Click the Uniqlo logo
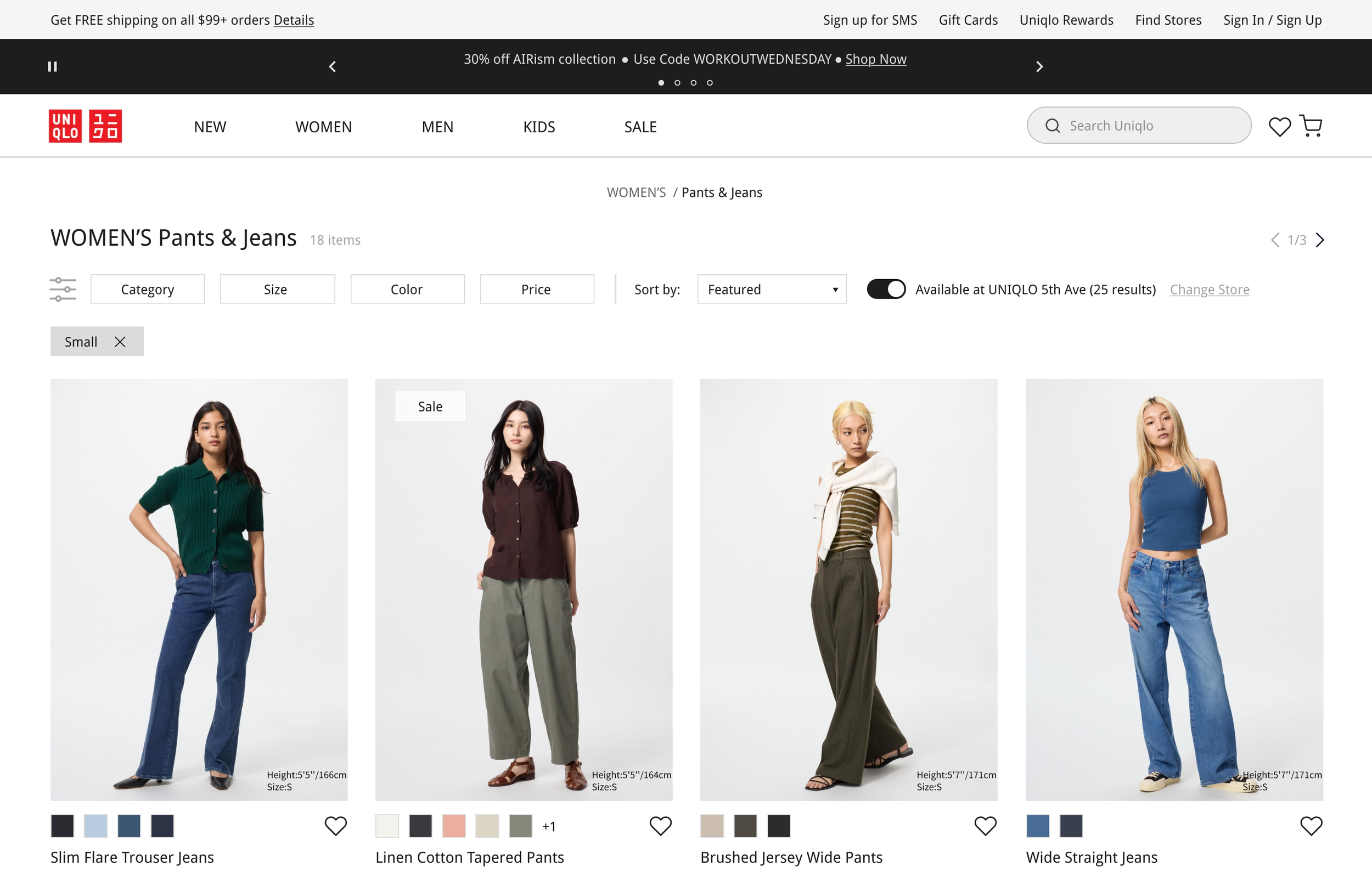Image resolution: width=1372 pixels, height=876 pixels. [x=86, y=126]
